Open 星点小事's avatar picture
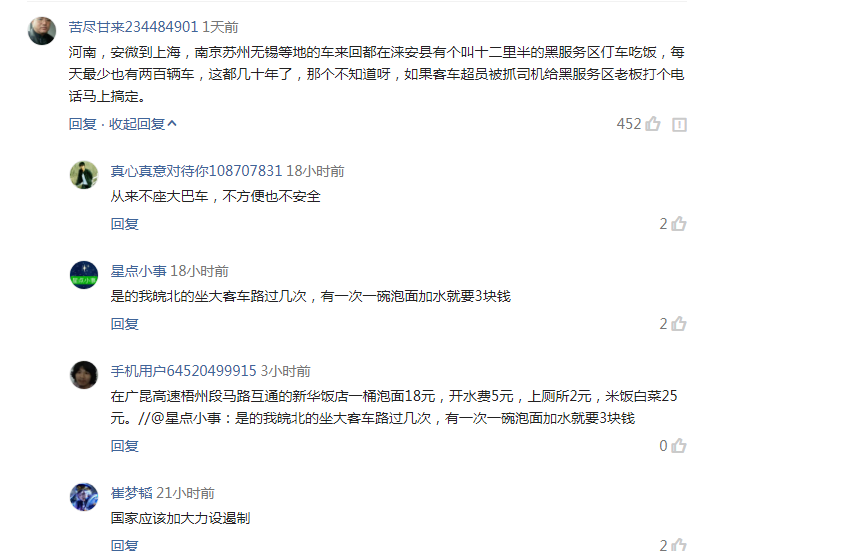The image size is (866, 551). click(84, 275)
